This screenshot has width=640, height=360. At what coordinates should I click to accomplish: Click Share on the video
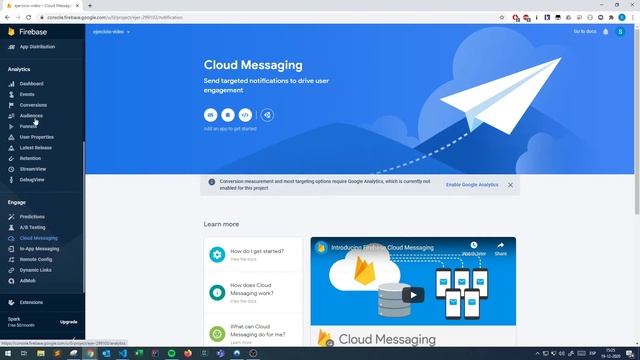pos(500,248)
